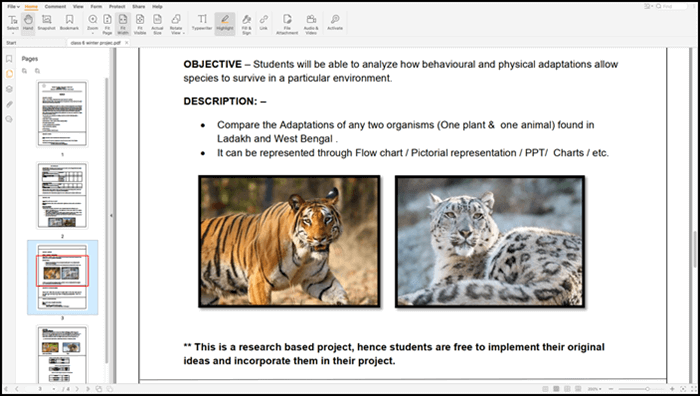Go to the Start tab

[12, 43]
